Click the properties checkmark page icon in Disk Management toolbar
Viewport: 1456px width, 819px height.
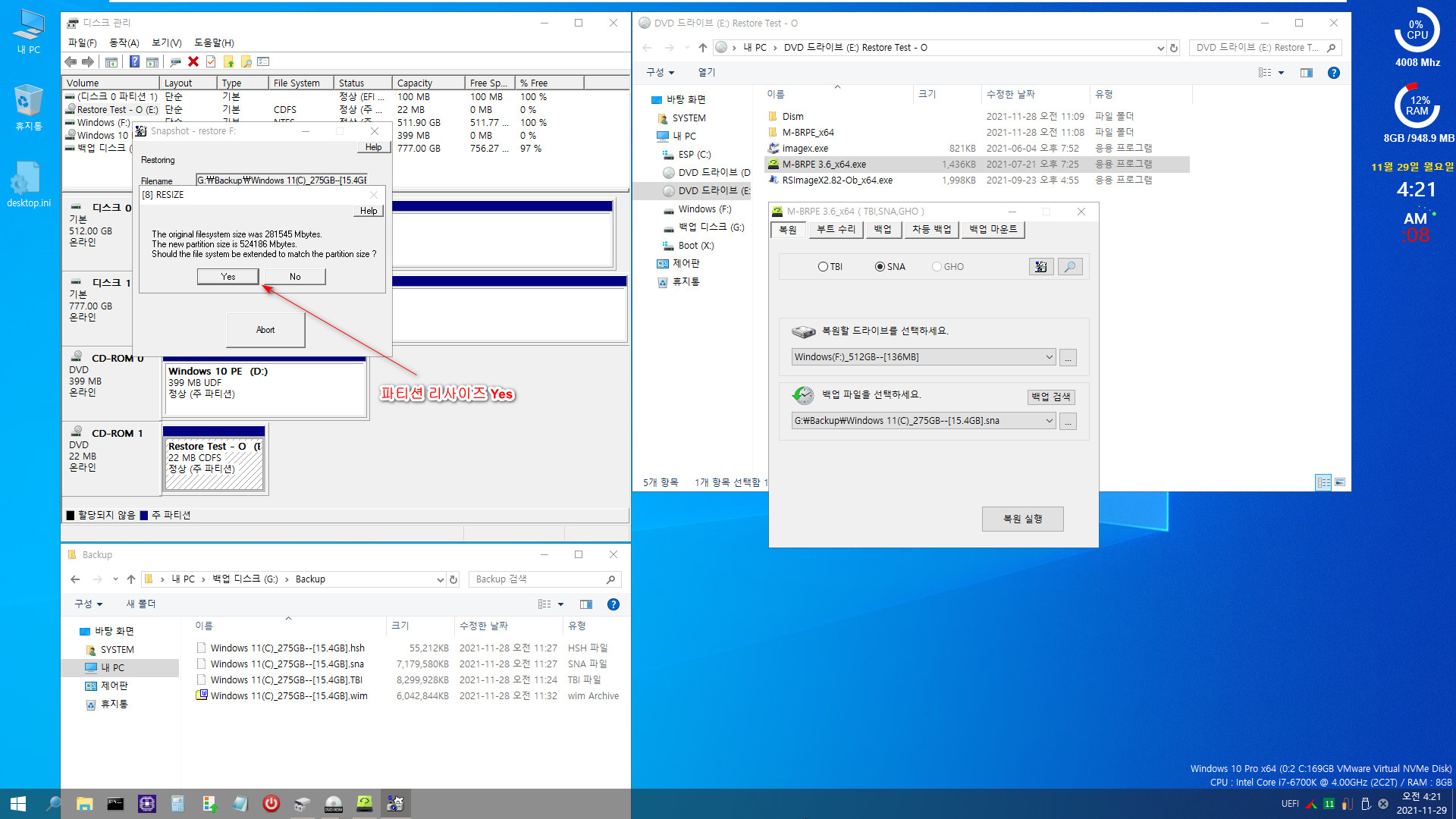(x=211, y=62)
